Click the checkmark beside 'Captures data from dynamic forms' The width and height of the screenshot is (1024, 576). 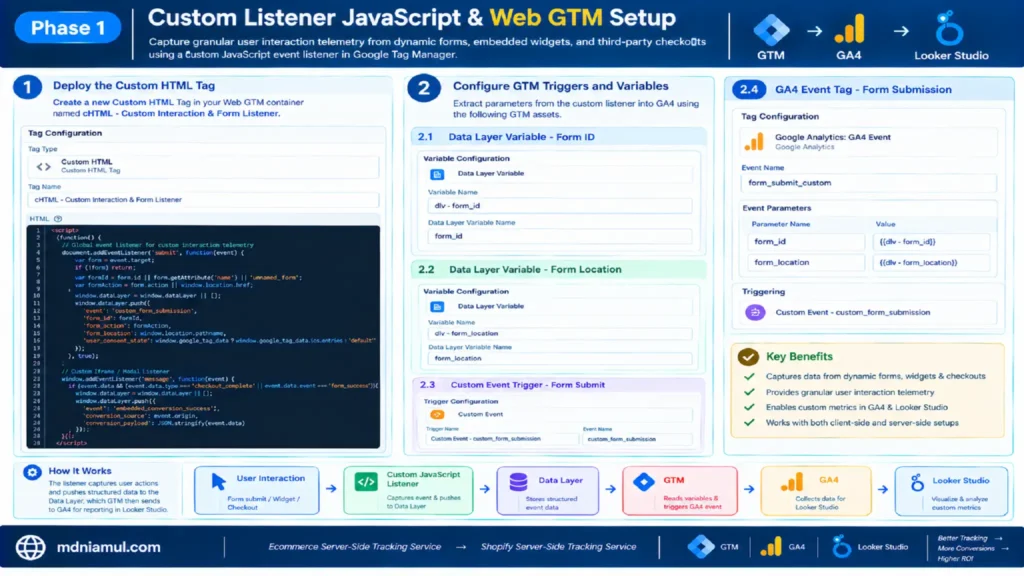749,377
